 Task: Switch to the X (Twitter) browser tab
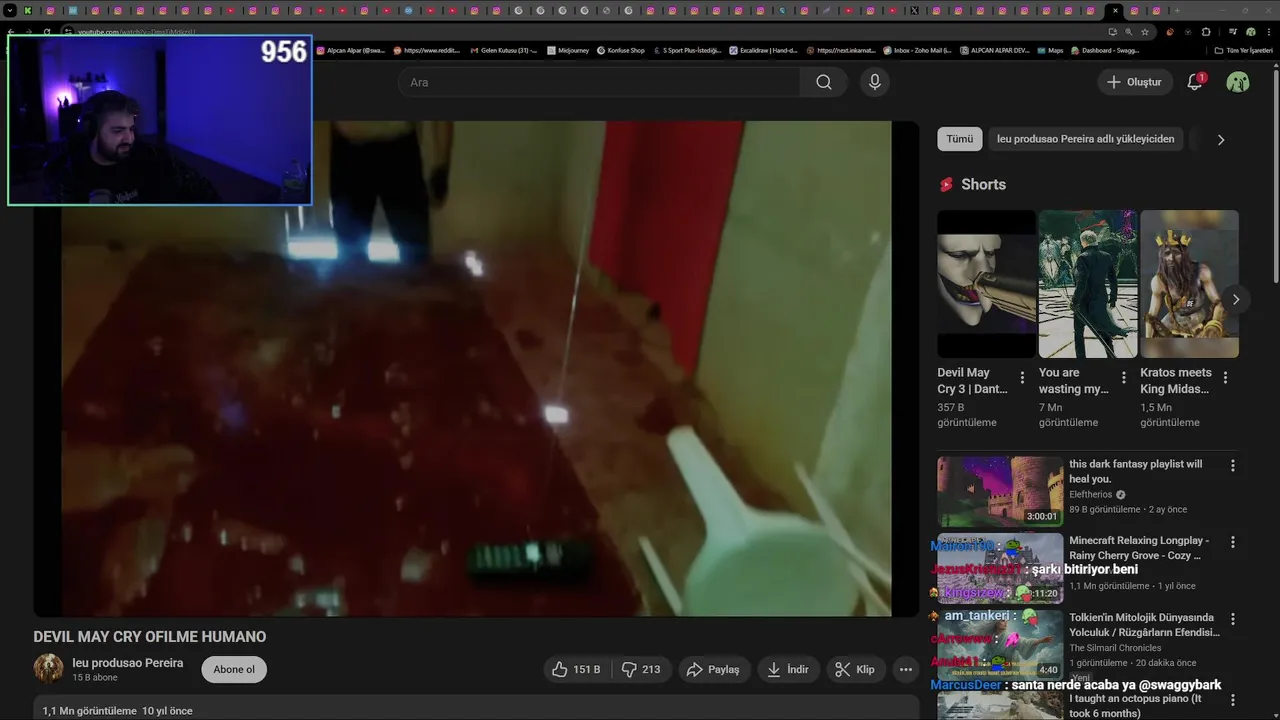(914, 10)
